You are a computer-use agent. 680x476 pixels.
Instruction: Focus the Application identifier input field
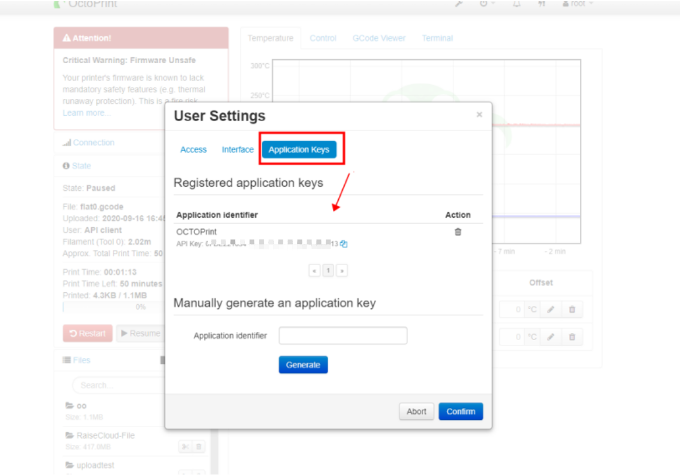[343, 336]
